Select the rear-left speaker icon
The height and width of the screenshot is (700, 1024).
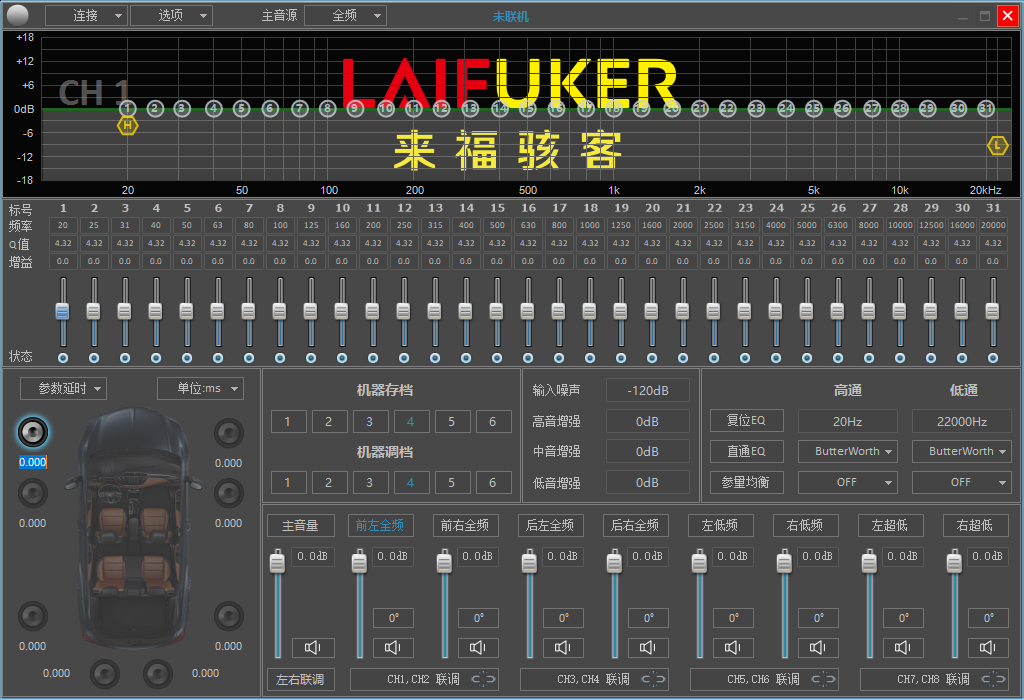click(x=33, y=616)
